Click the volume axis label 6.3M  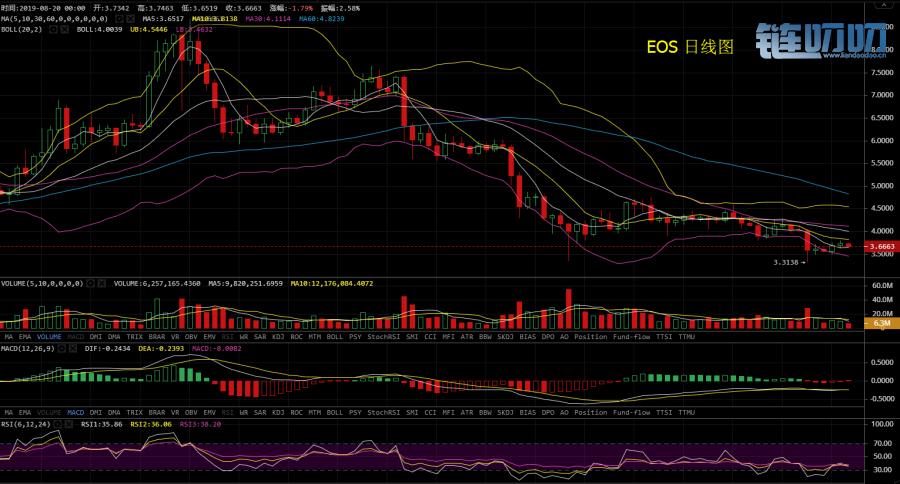point(882,323)
